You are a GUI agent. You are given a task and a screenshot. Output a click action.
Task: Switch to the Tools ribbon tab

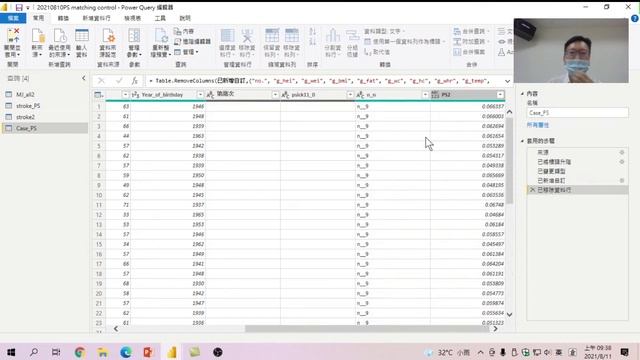click(x=160, y=18)
